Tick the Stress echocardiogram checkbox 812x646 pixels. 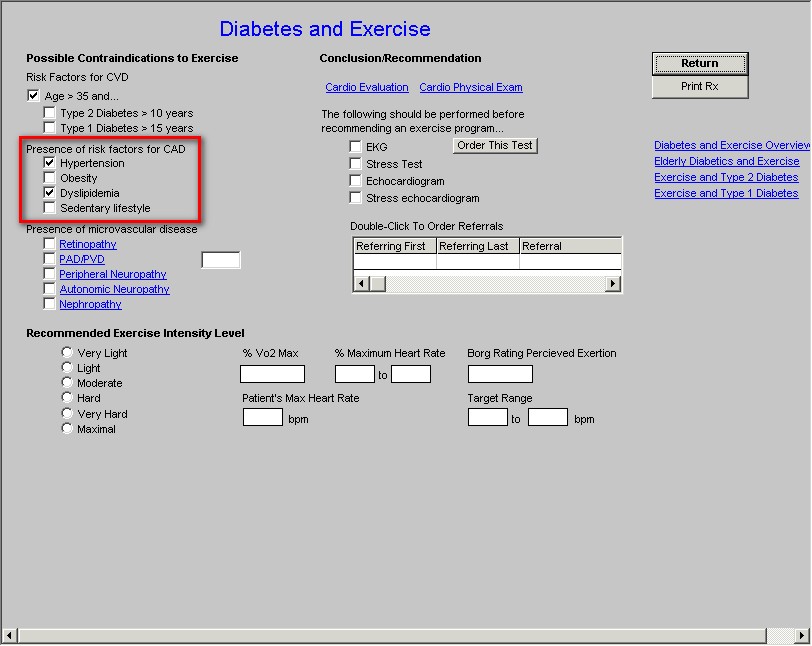(x=355, y=198)
